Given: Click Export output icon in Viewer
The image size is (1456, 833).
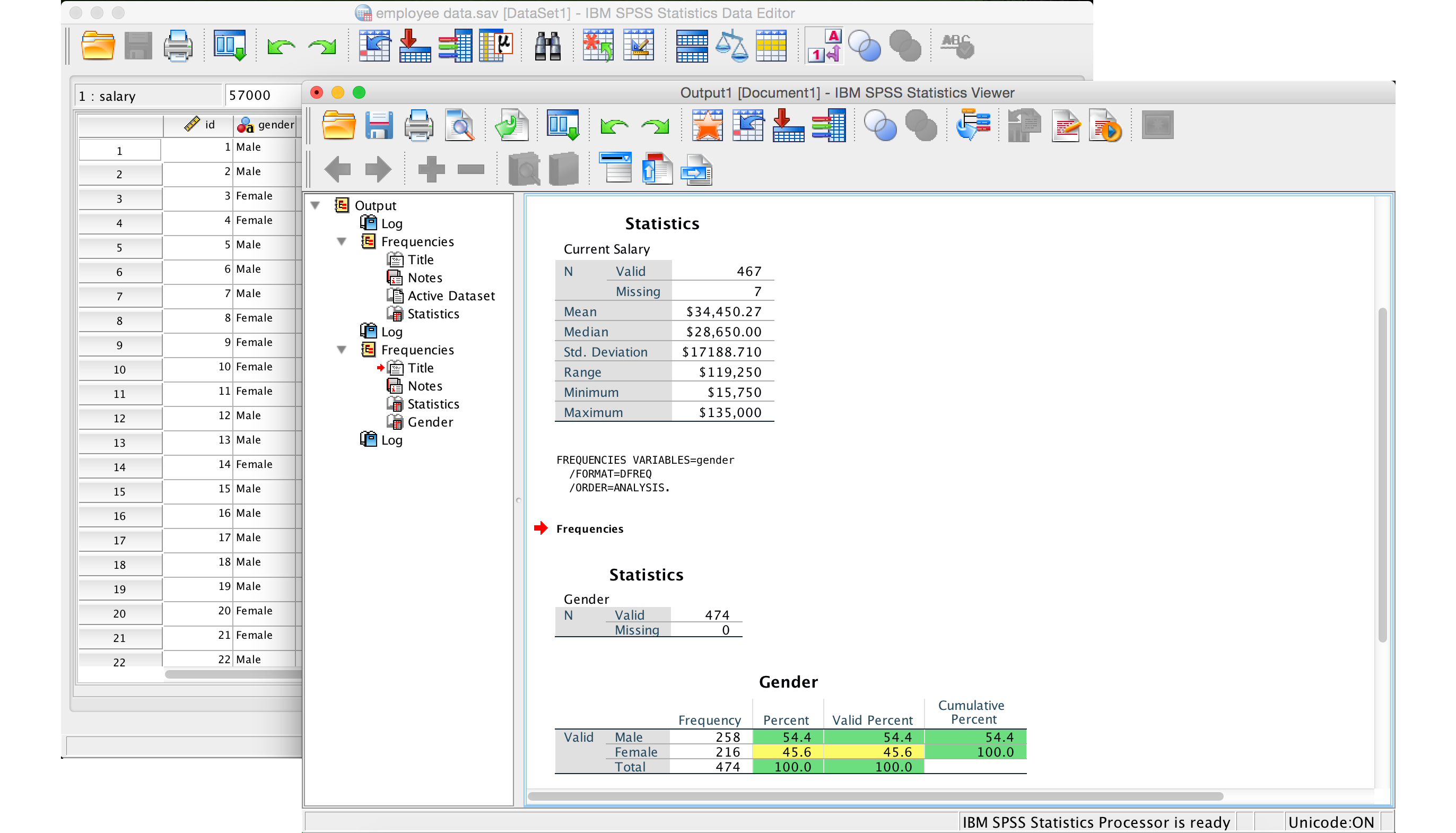Looking at the screenshot, I should point(511,125).
